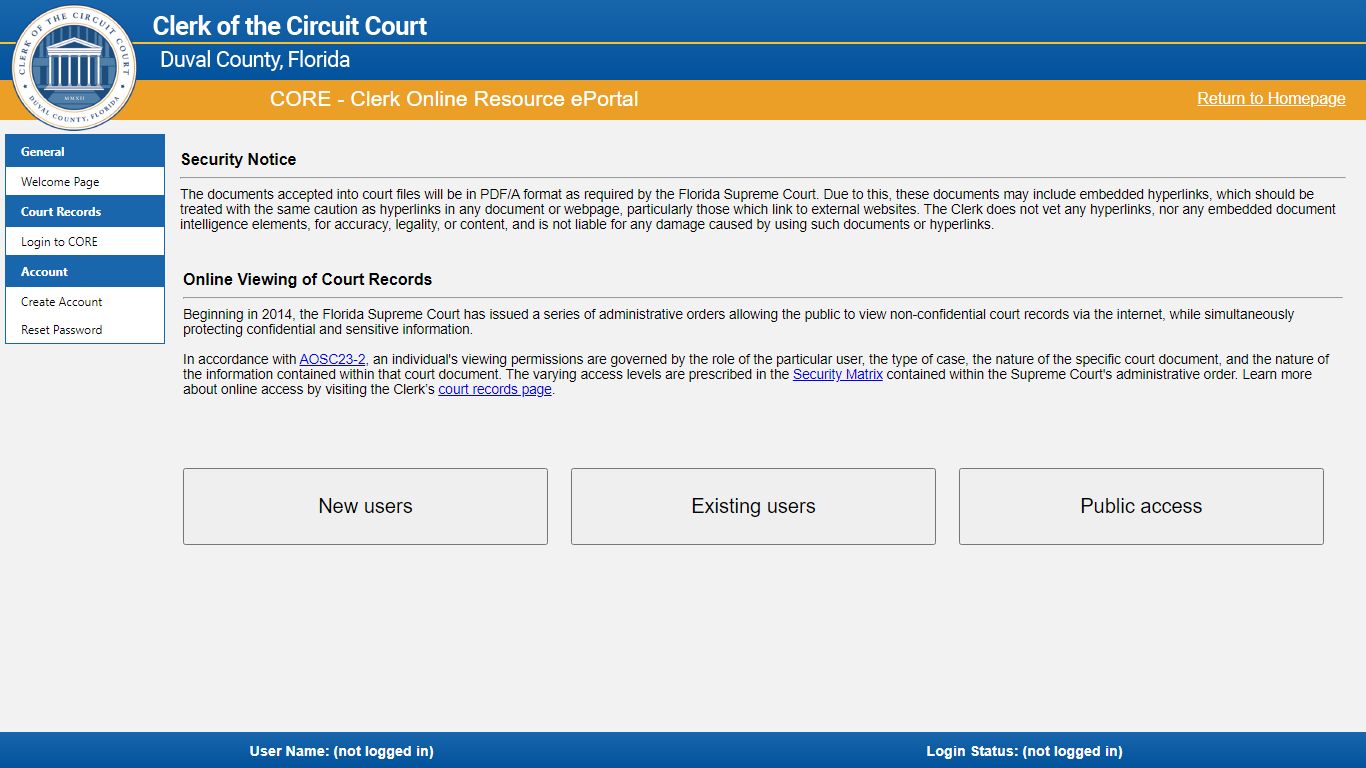Image resolution: width=1366 pixels, height=768 pixels.
Task: Click the PDF/A format security notice paragraph
Action: point(758,209)
